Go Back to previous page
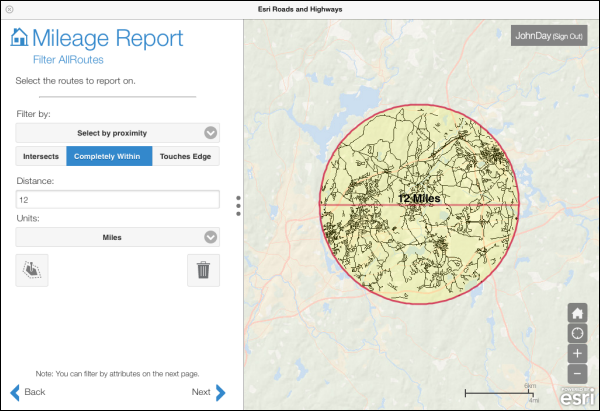The width and height of the screenshot is (600, 411). pos(28,392)
